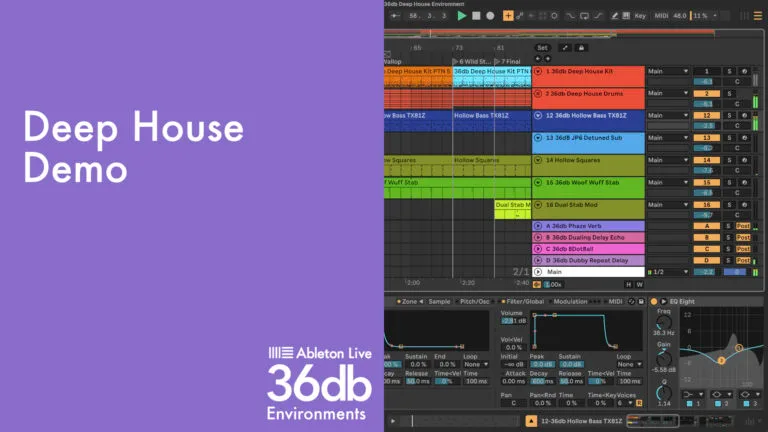Arm track 15 for recording
Image resolution: width=768 pixels, height=432 pixels.
coord(744,182)
